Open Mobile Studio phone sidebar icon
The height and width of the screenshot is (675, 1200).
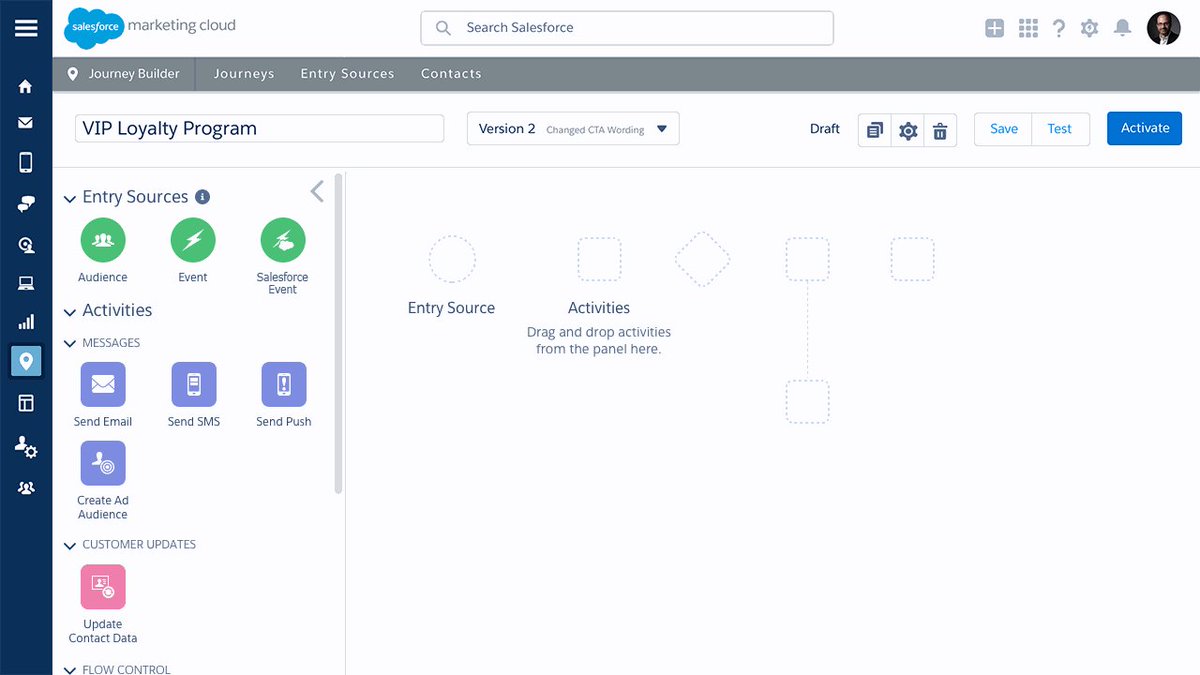click(x=26, y=162)
